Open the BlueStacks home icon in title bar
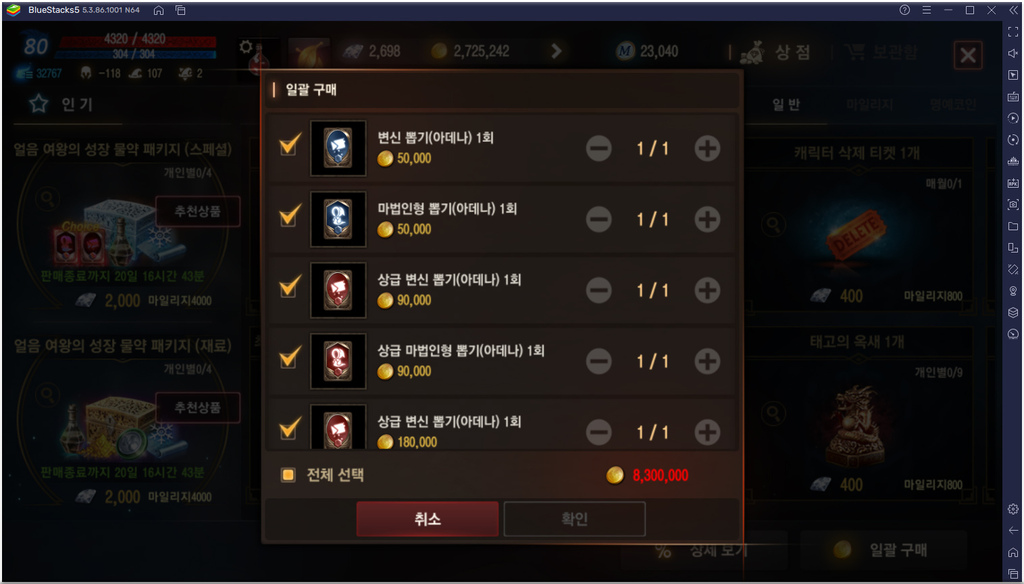 coord(159,10)
